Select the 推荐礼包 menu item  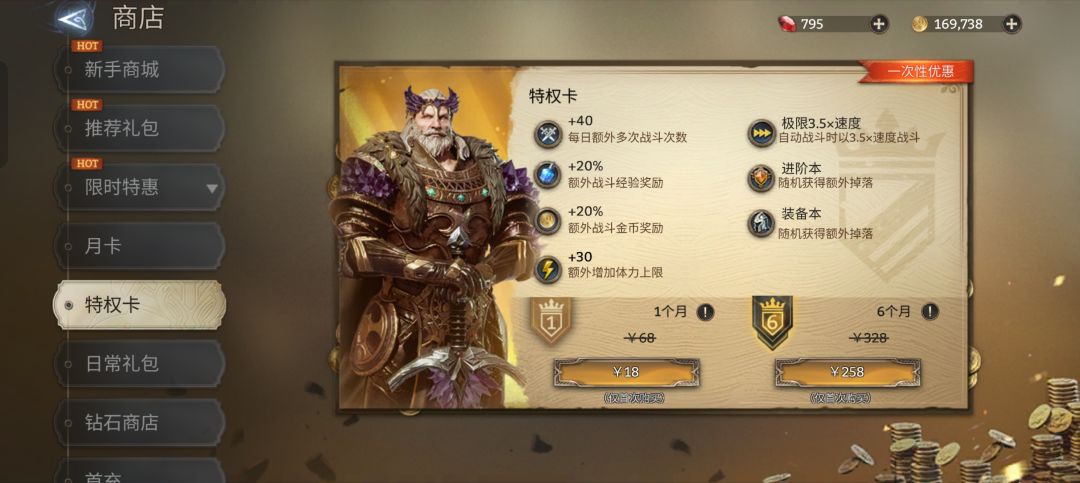pos(140,128)
